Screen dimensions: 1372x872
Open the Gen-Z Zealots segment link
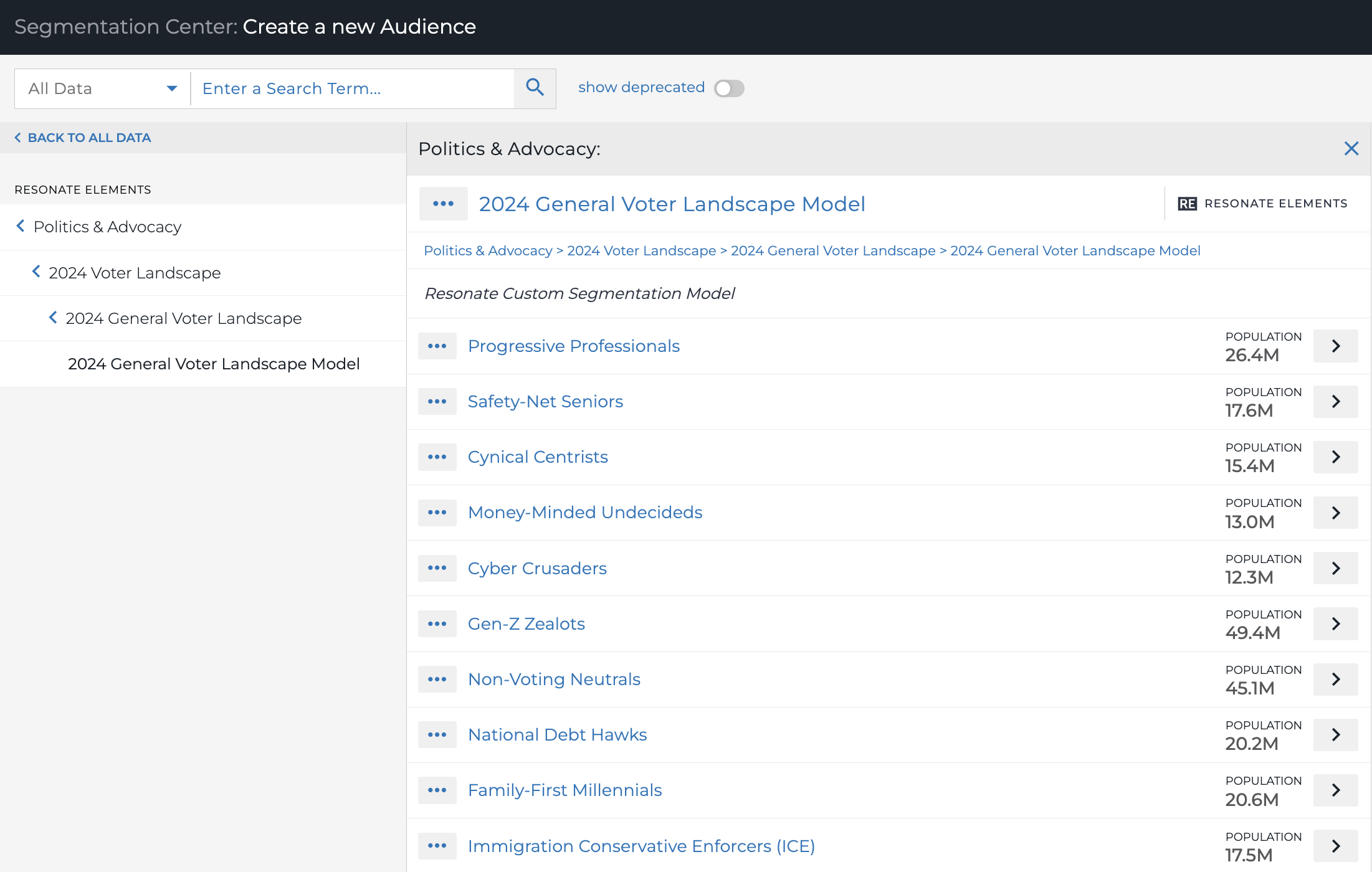pyautogui.click(x=526, y=623)
